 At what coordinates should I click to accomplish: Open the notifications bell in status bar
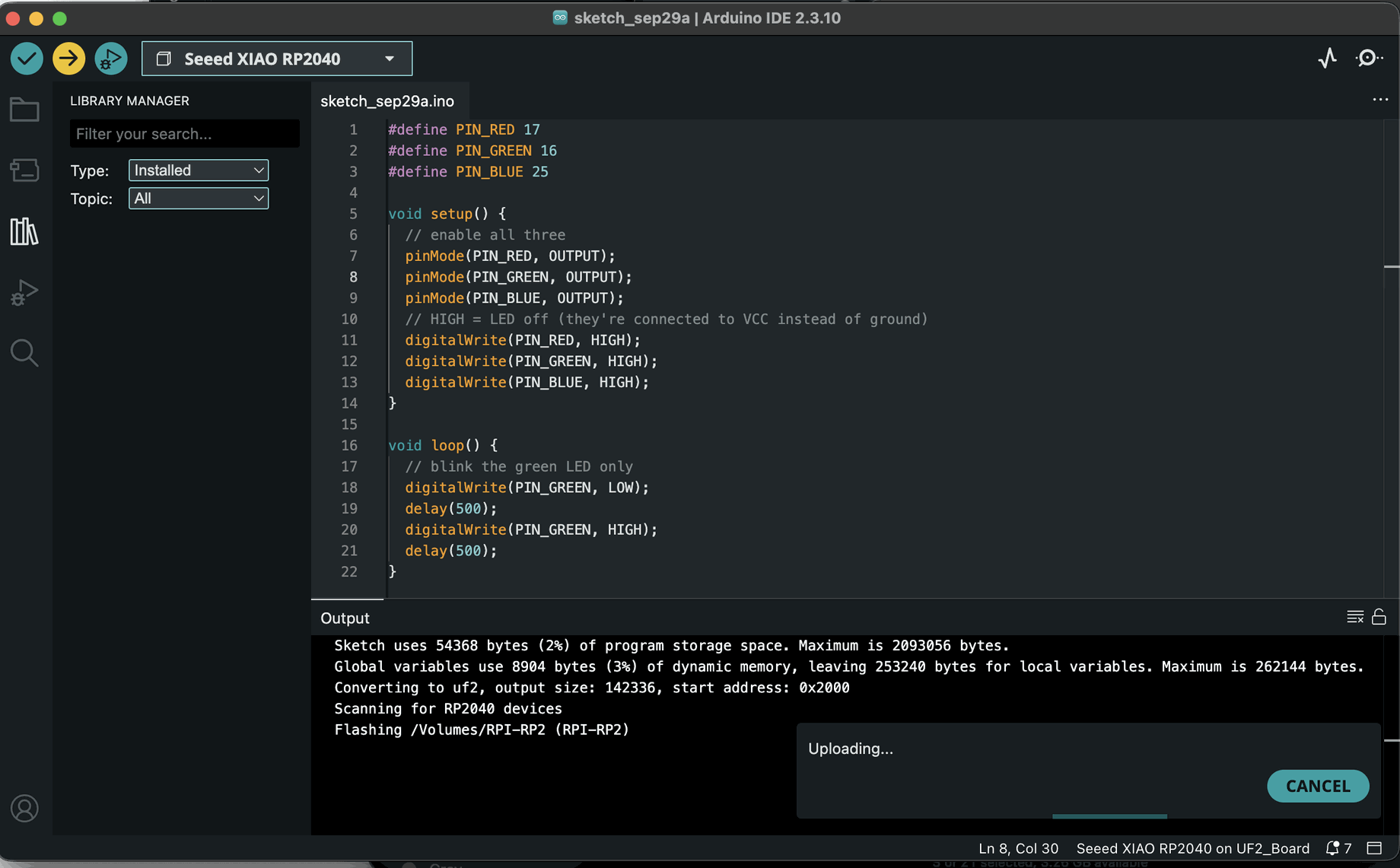(1338, 848)
